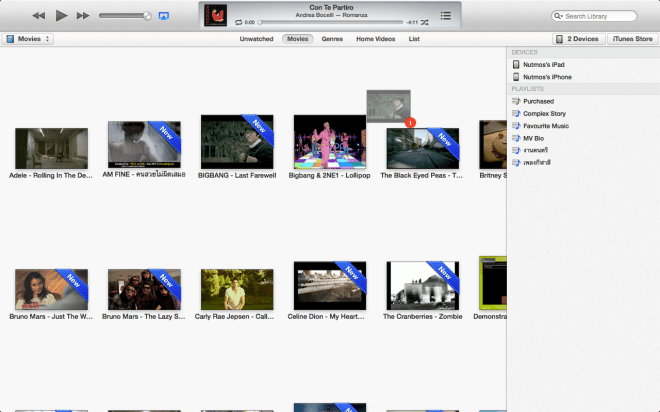Switch to the Genres tab

331,39
